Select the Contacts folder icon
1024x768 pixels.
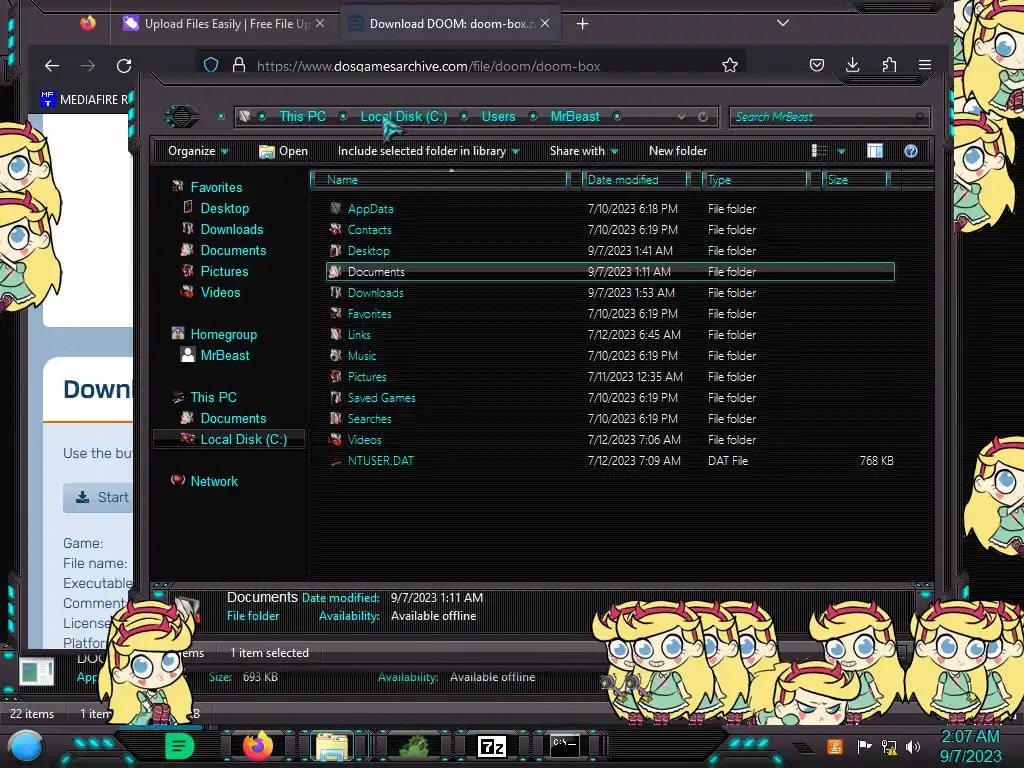[x=336, y=230]
